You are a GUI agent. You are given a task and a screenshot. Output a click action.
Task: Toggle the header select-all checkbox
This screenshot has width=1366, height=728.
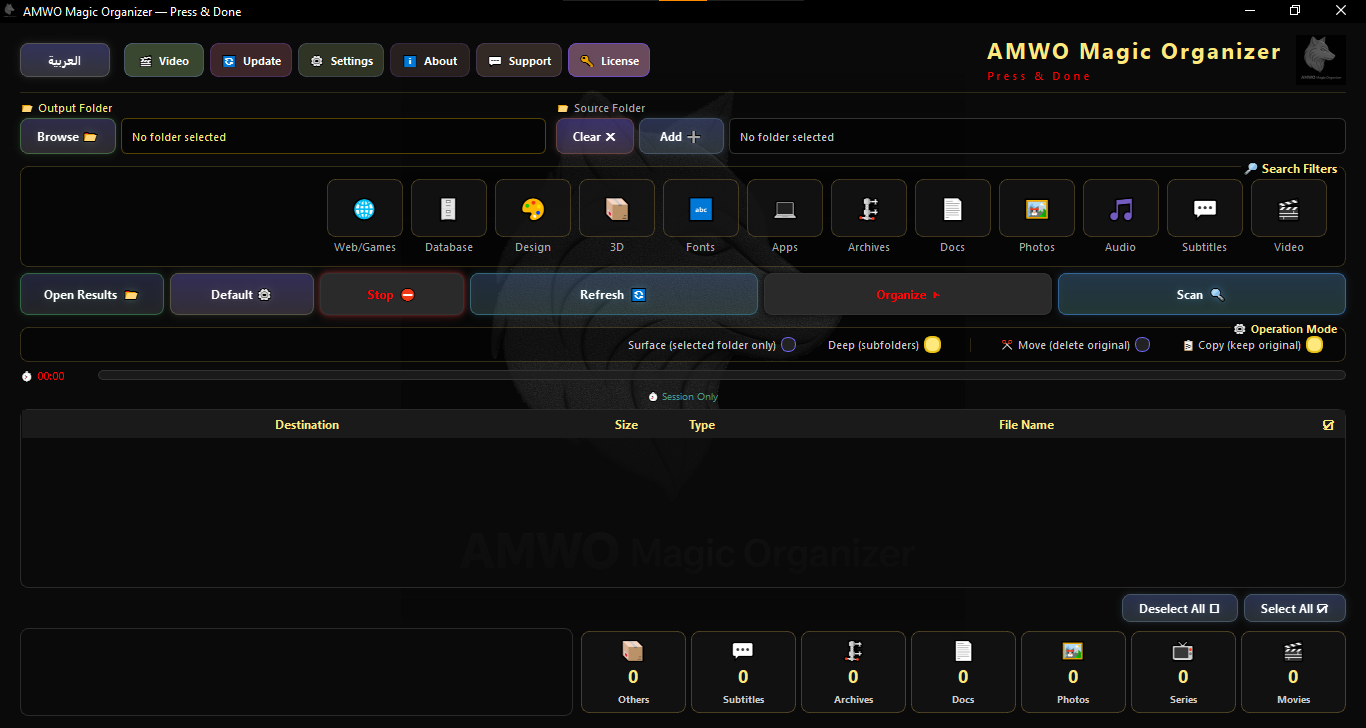1328,425
